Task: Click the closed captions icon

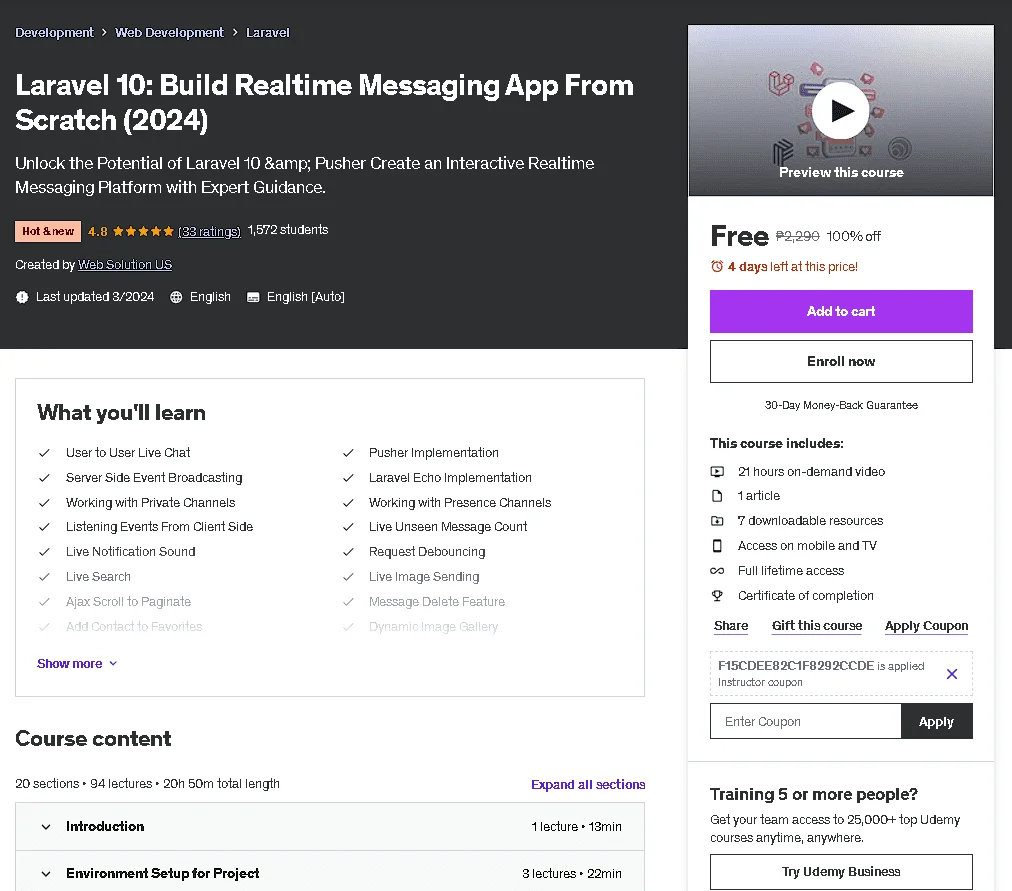Action: click(253, 297)
